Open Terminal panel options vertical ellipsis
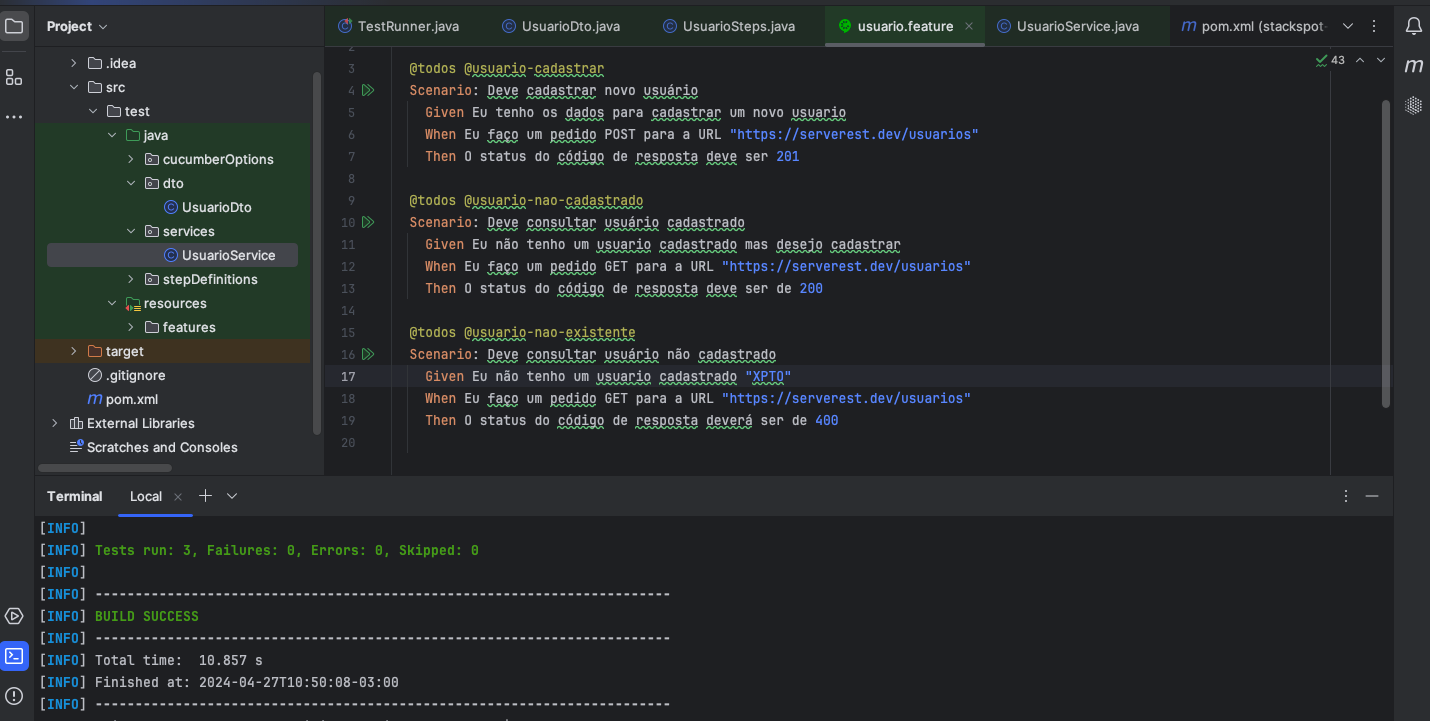 [1346, 496]
